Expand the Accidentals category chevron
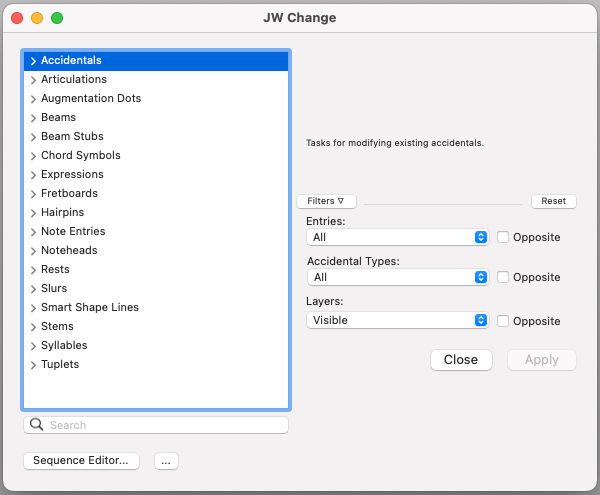 click(33, 61)
